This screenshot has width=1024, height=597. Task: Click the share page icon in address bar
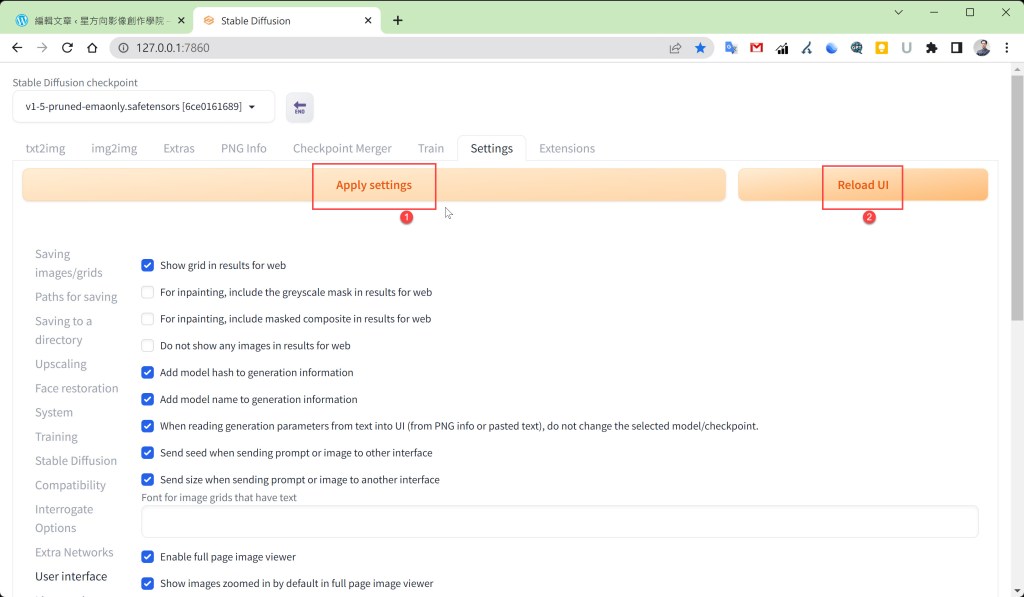coord(676,47)
